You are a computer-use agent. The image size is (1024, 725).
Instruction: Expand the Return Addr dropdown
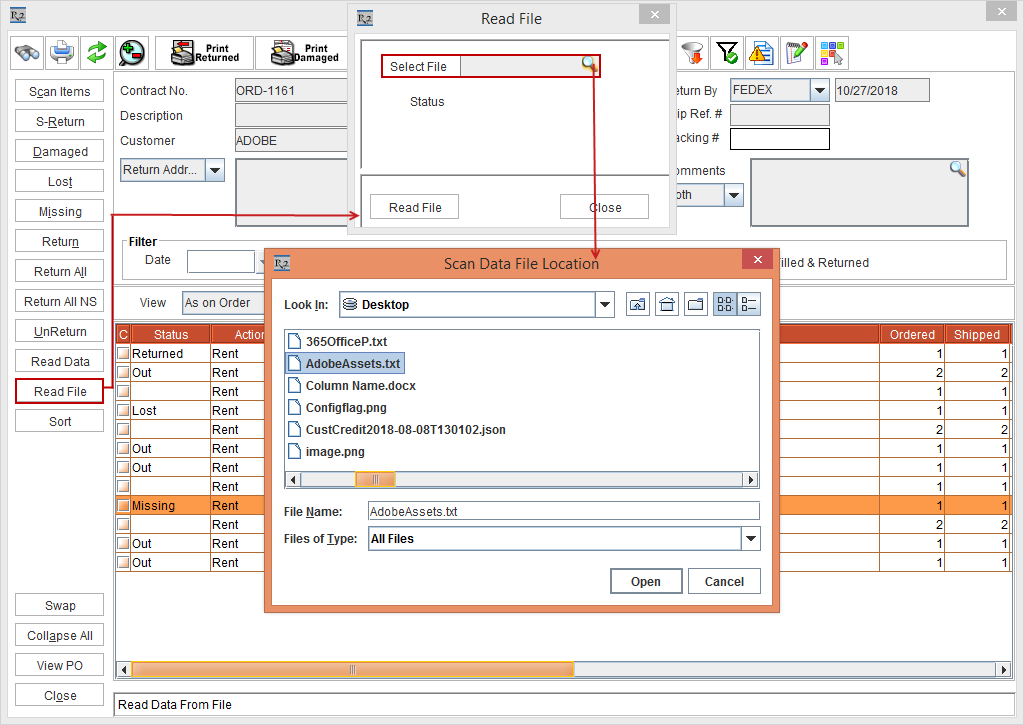pos(215,170)
